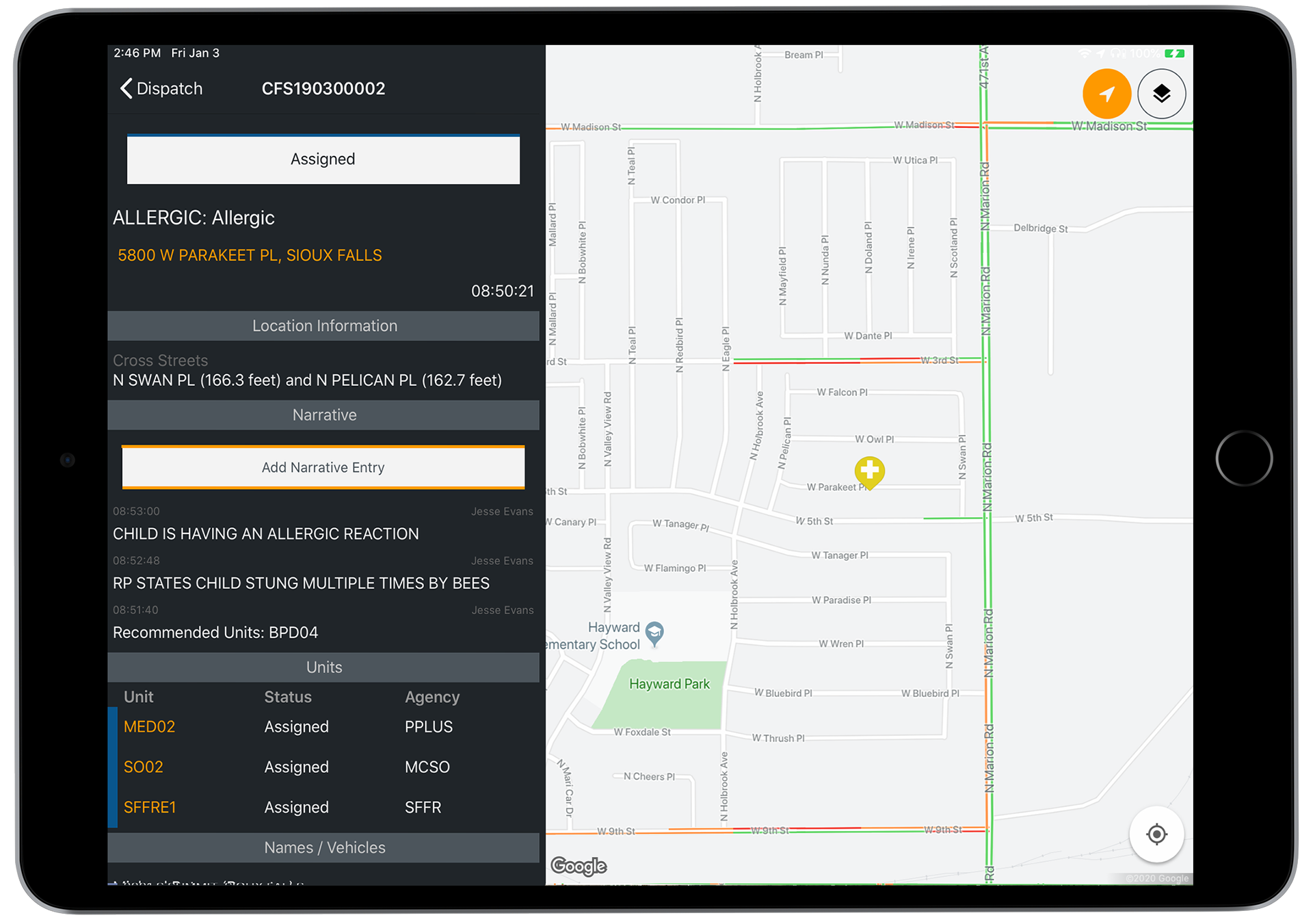Select unit MED02 in units list
The image size is (1313, 924).
tap(149, 727)
